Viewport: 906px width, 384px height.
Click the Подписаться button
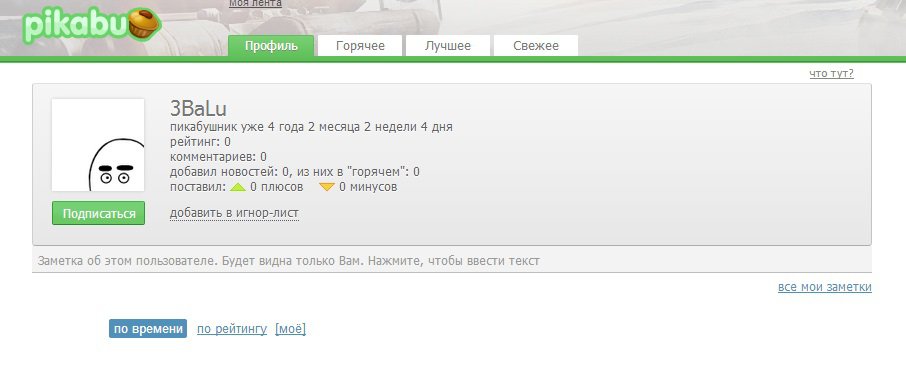[x=98, y=213]
